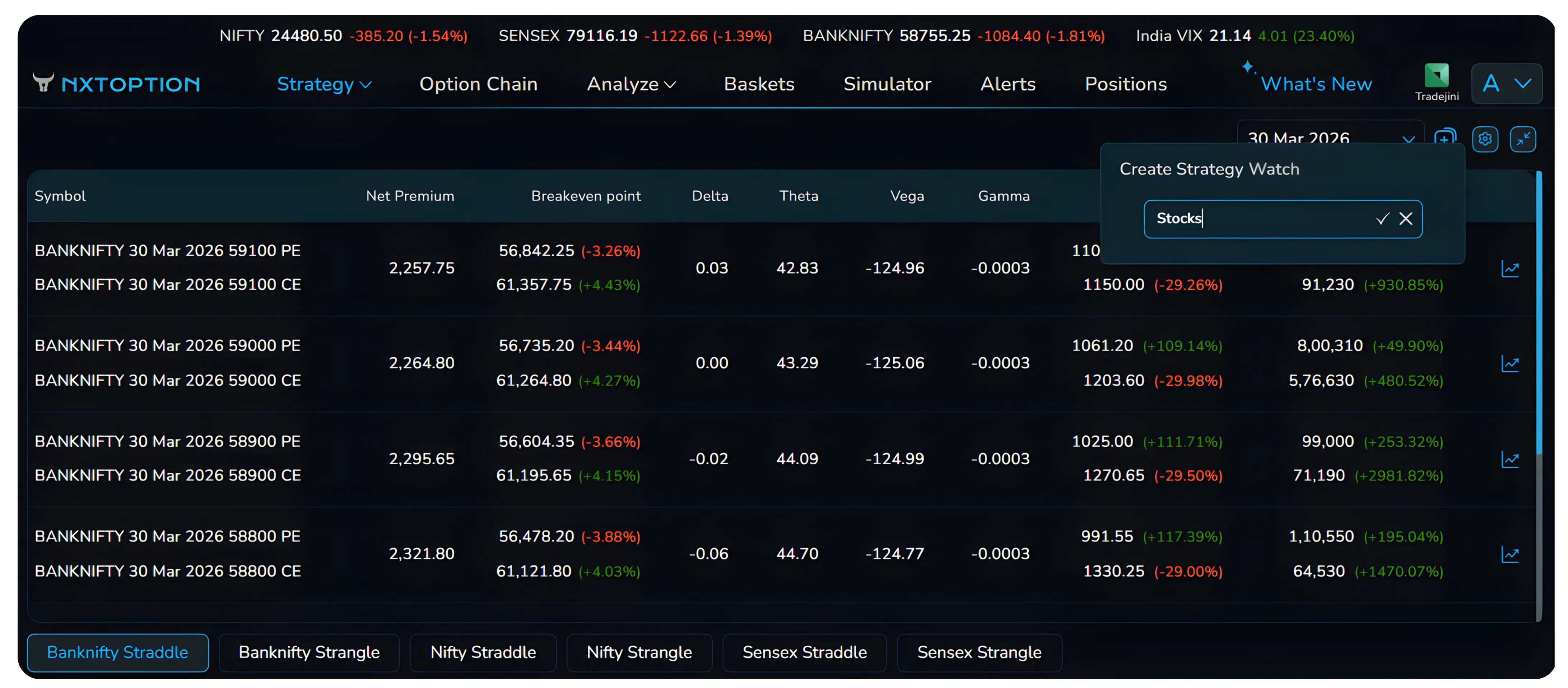
Task: Go to the Simulator menu item
Action: [888, 84]
